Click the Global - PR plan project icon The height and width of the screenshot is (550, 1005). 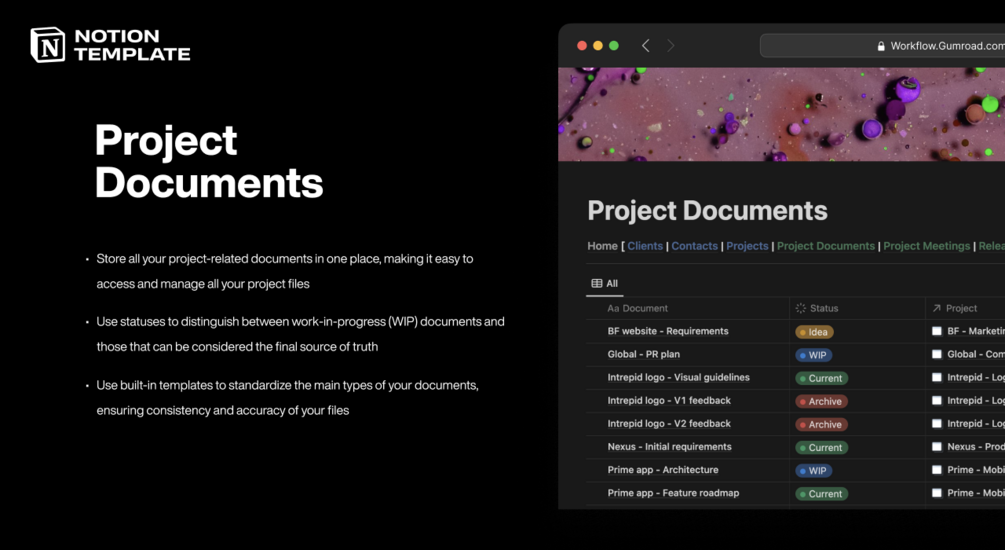point(936,354)
